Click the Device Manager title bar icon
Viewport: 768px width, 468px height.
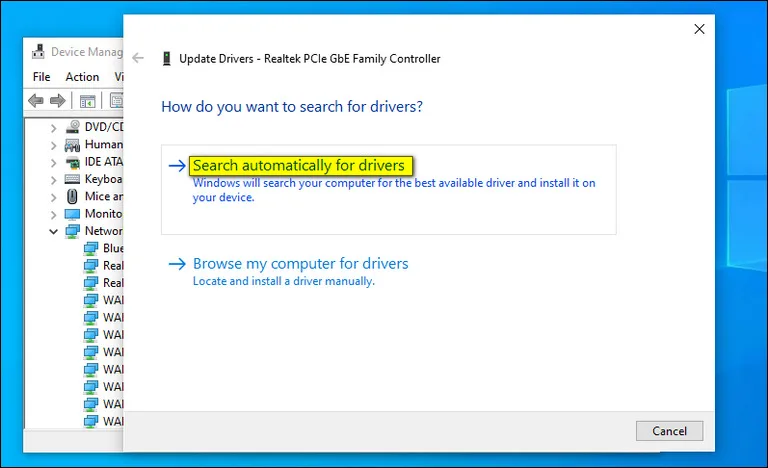(x=38, y=51)
